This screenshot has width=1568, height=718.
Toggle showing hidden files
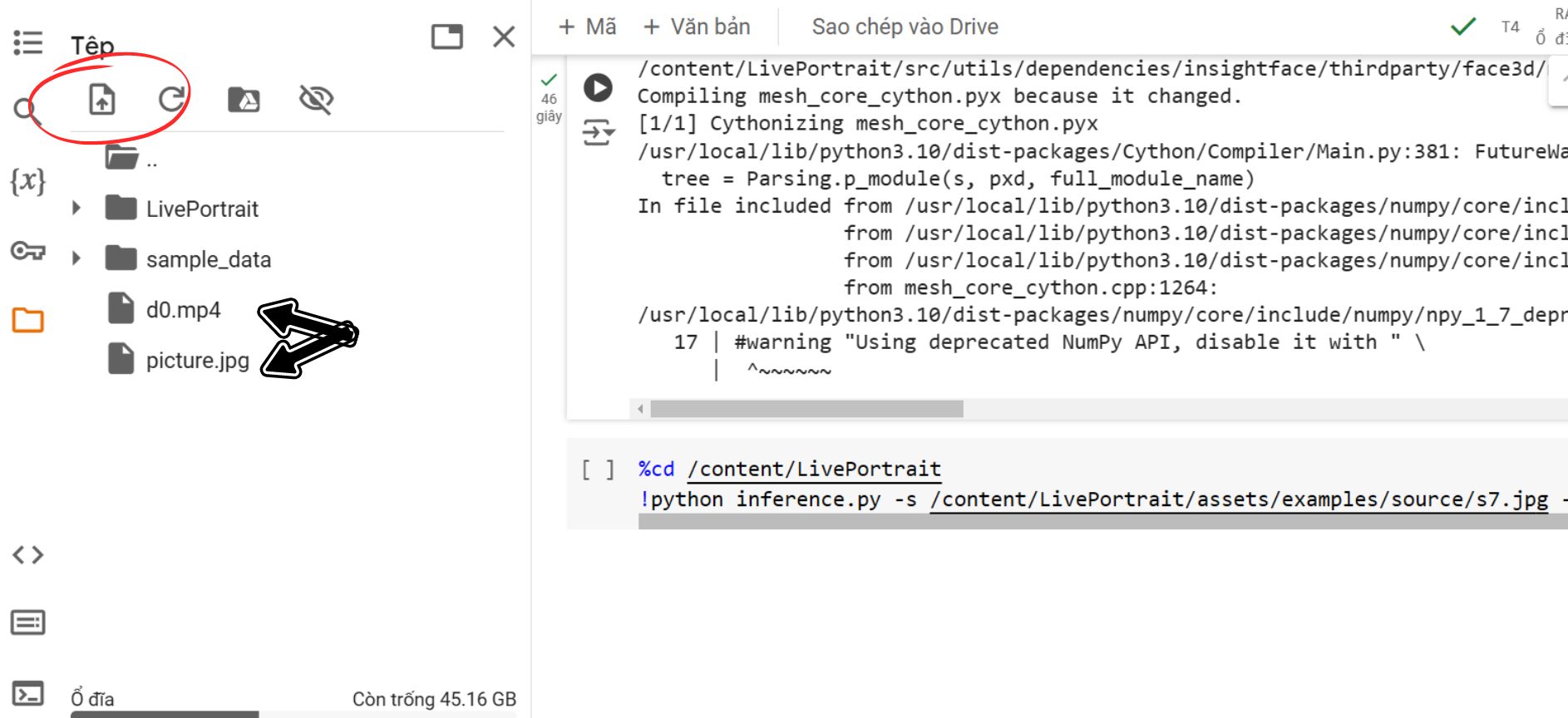pyautogui.click(x=316, y=100)
